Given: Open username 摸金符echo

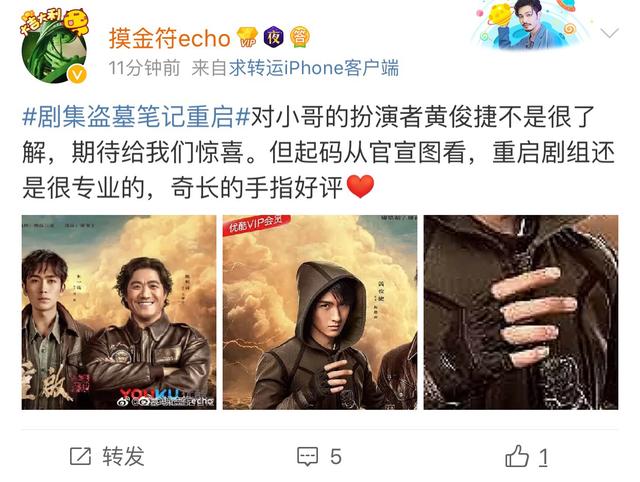Looking at the screenshot, I should (x=170, y=38).
